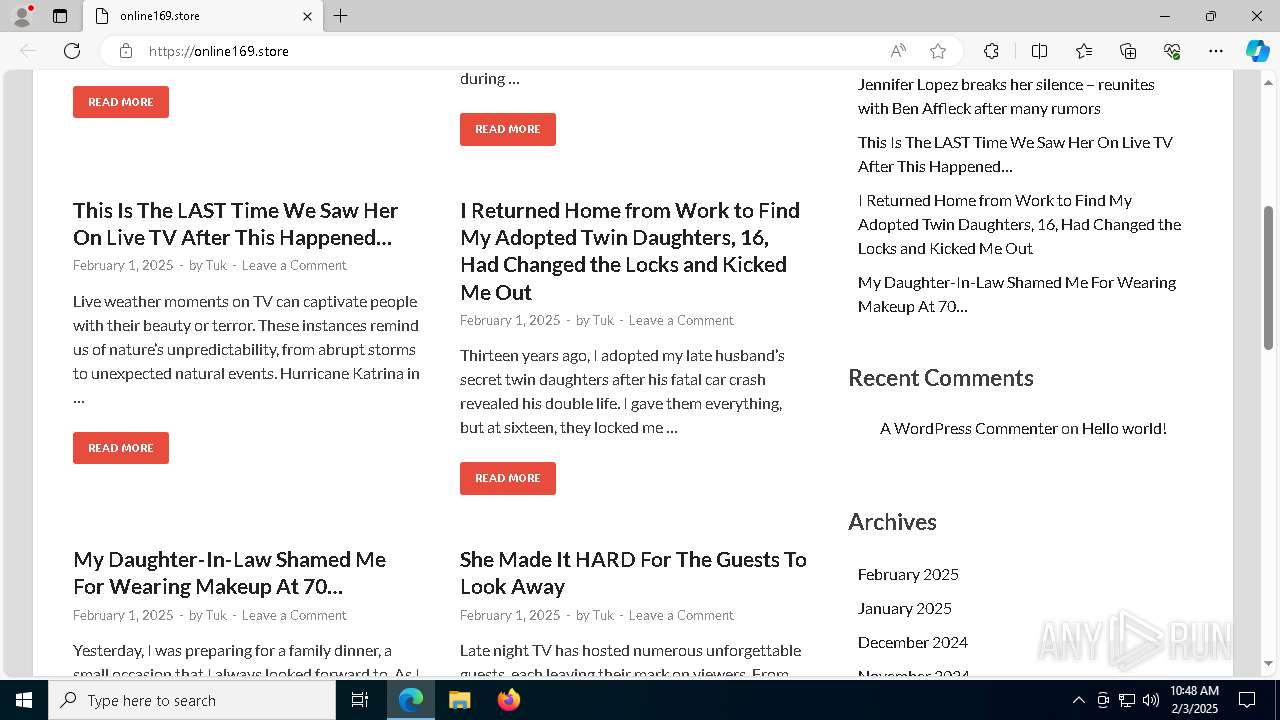This screenshot has width=1280, height=720.
Task: Open network status tray icon
Action: click(1126, 700)
